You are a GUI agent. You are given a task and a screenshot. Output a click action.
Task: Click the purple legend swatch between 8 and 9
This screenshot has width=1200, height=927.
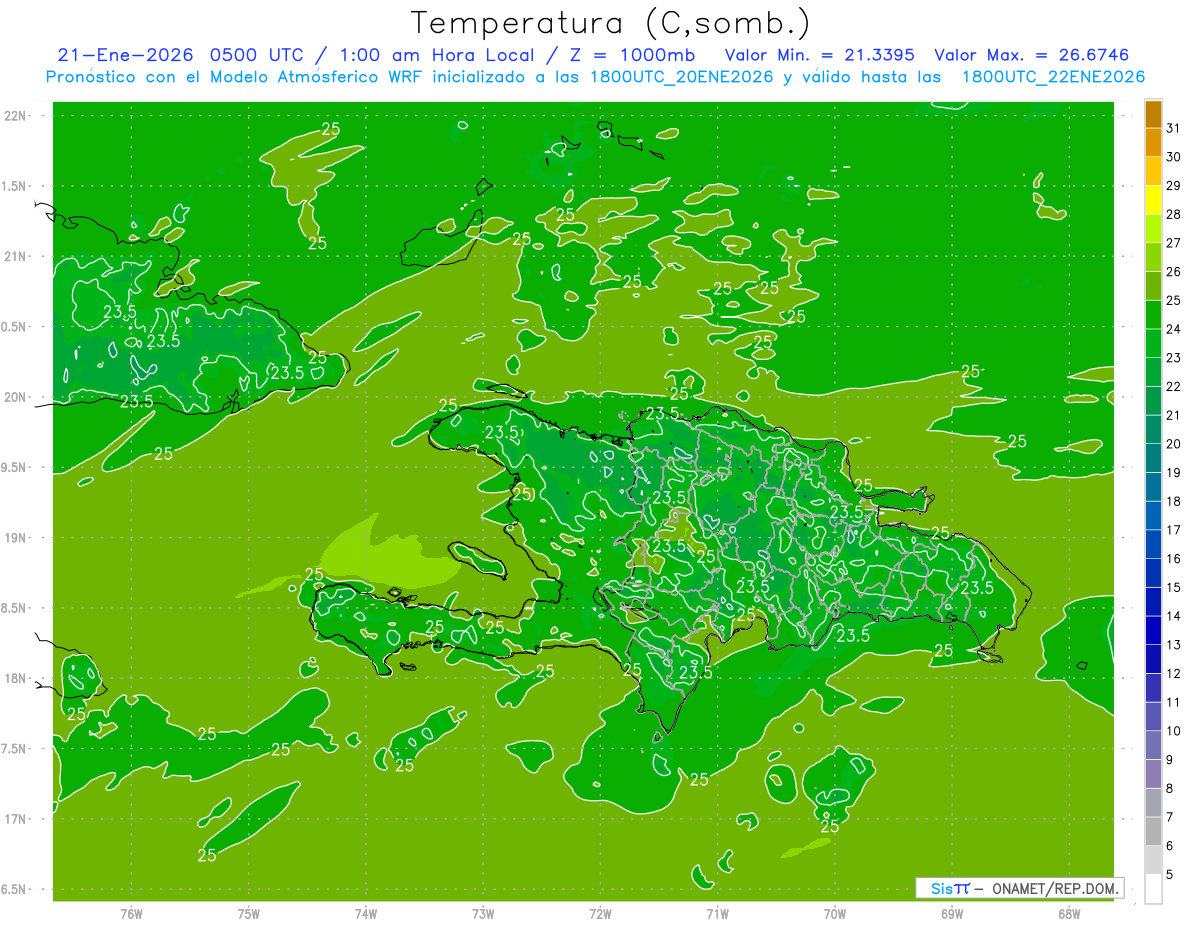tap(1153, 774)
